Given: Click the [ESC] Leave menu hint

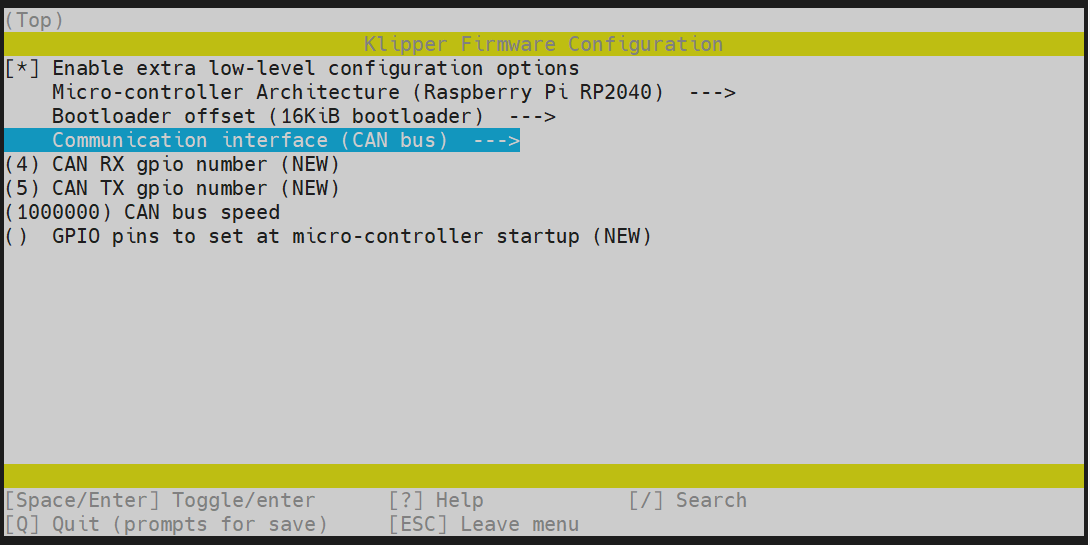Looking at the screenshot, I should [484, 525].
